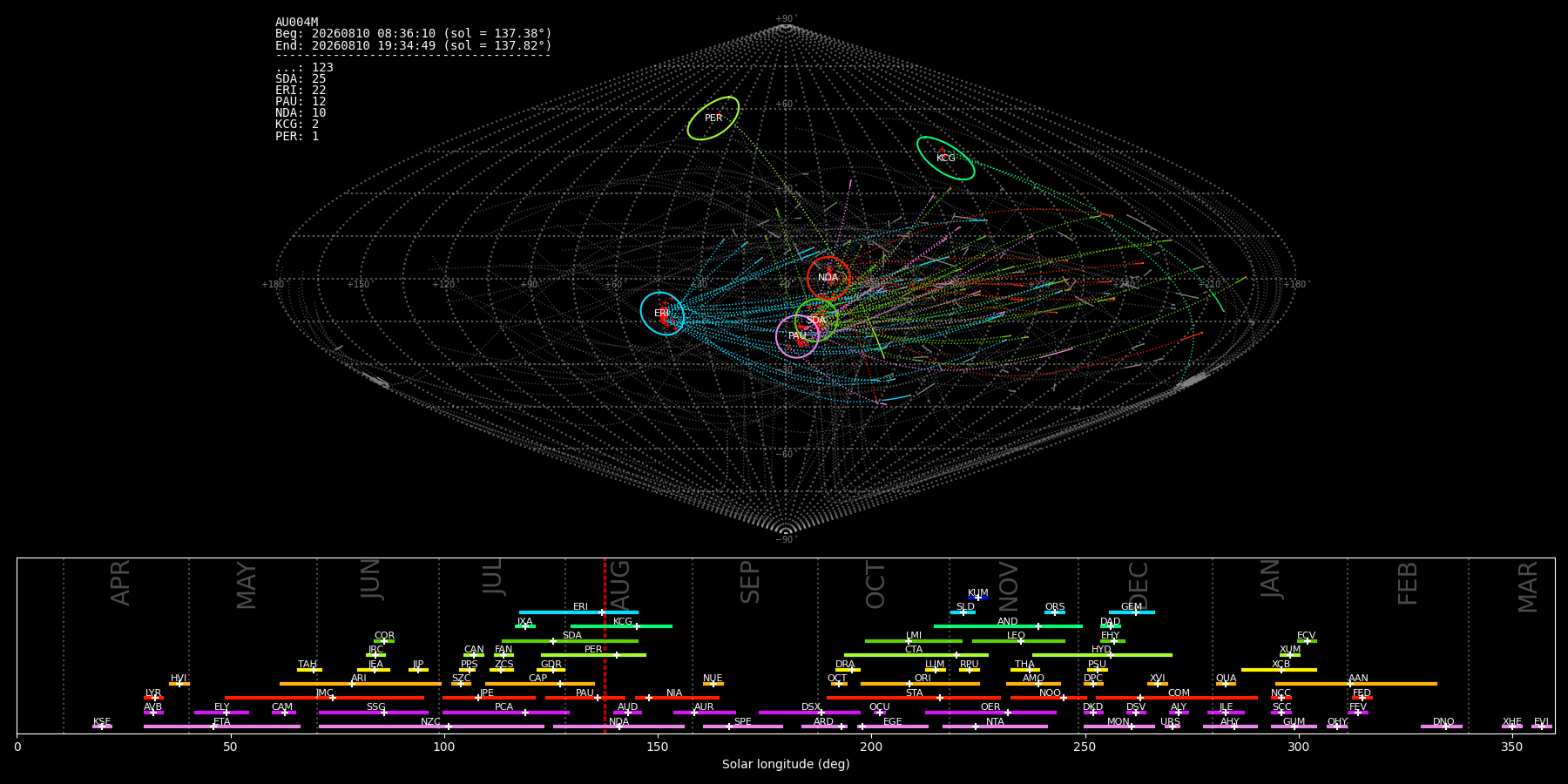1568x784 pixels.
Task: Click the ERI radiant circle
Action: (662, 314)
